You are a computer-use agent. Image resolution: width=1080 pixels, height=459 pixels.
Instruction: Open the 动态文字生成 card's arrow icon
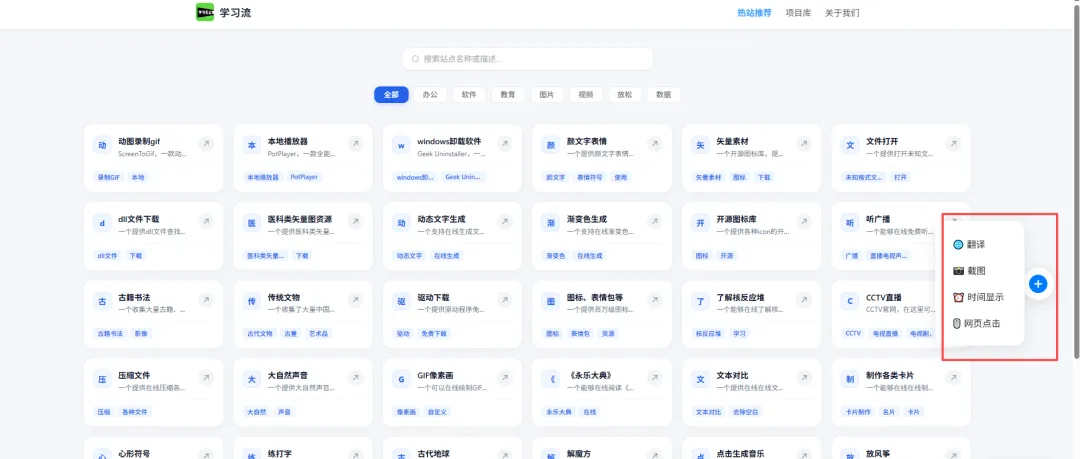(x=505, y=222)
